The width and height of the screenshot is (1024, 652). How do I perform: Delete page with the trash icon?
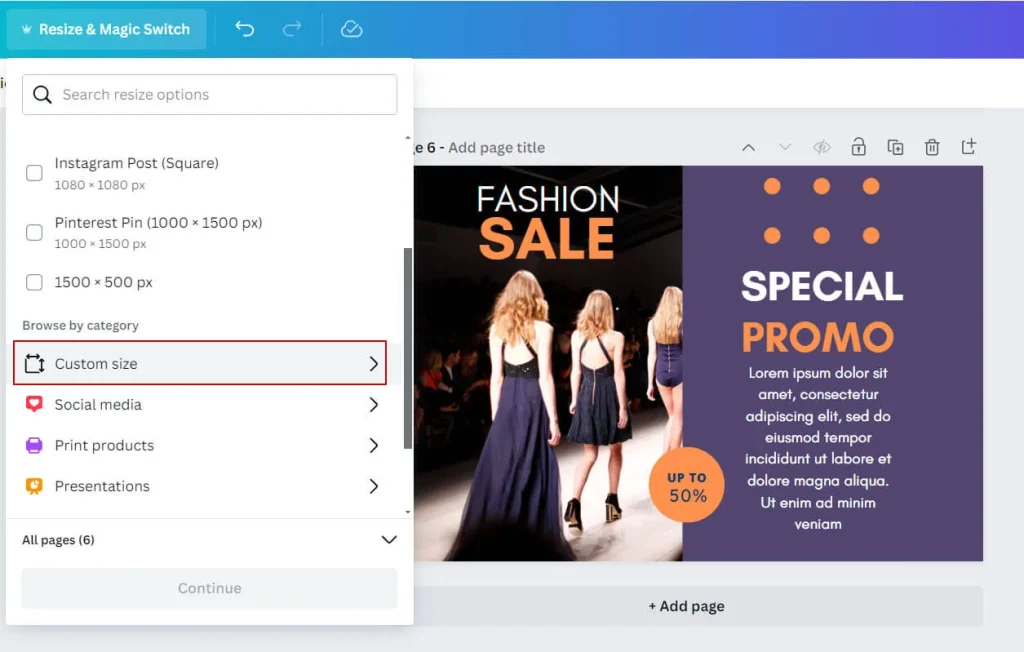[x=932, y=147]
